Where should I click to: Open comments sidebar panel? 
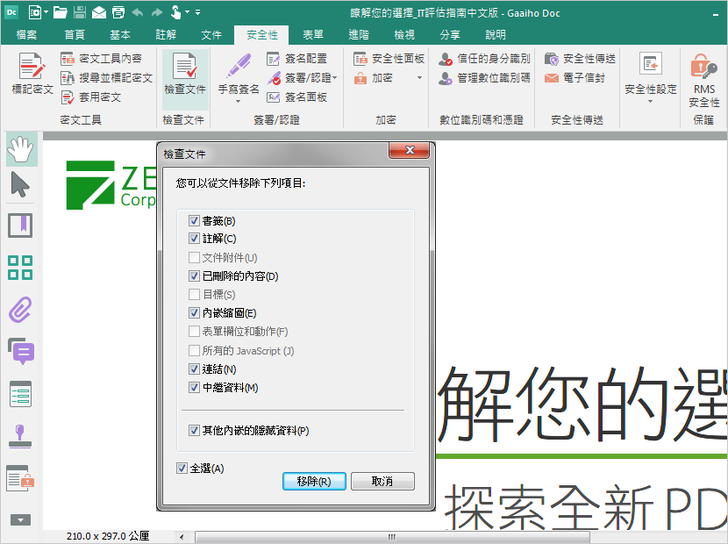pos(21,351)
